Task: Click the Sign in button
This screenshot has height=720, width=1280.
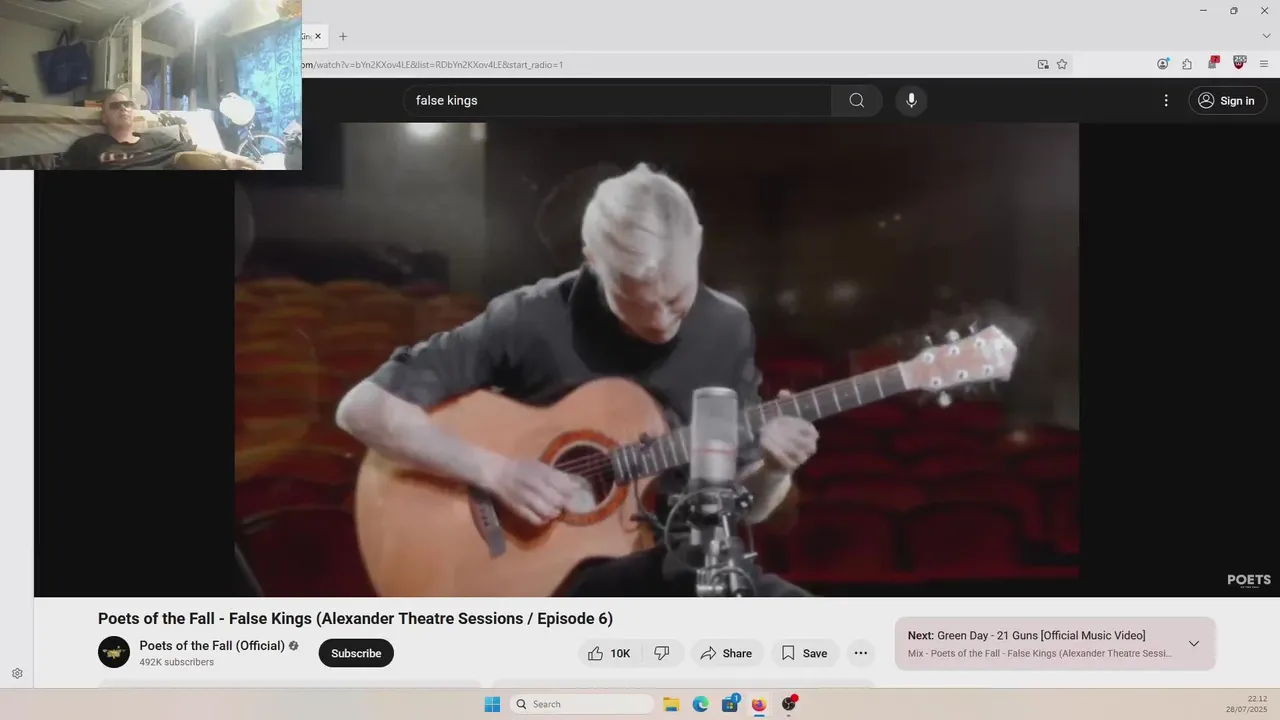Action: coord(1227,100)
